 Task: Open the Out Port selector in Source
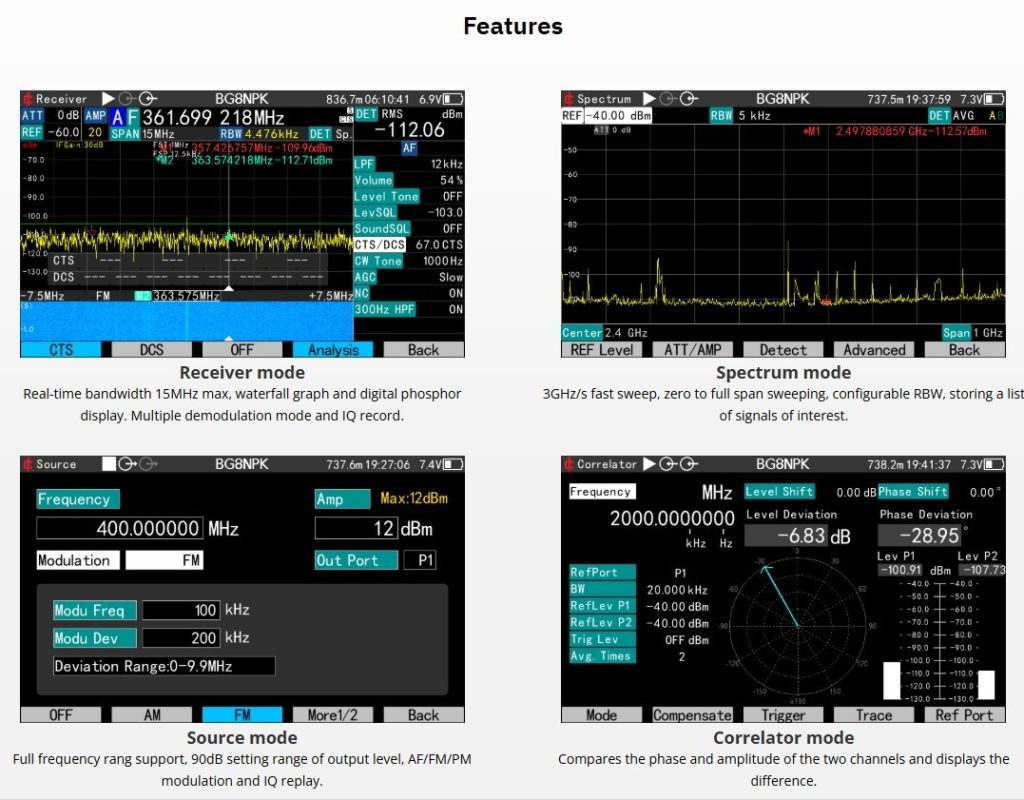(420, 561)
